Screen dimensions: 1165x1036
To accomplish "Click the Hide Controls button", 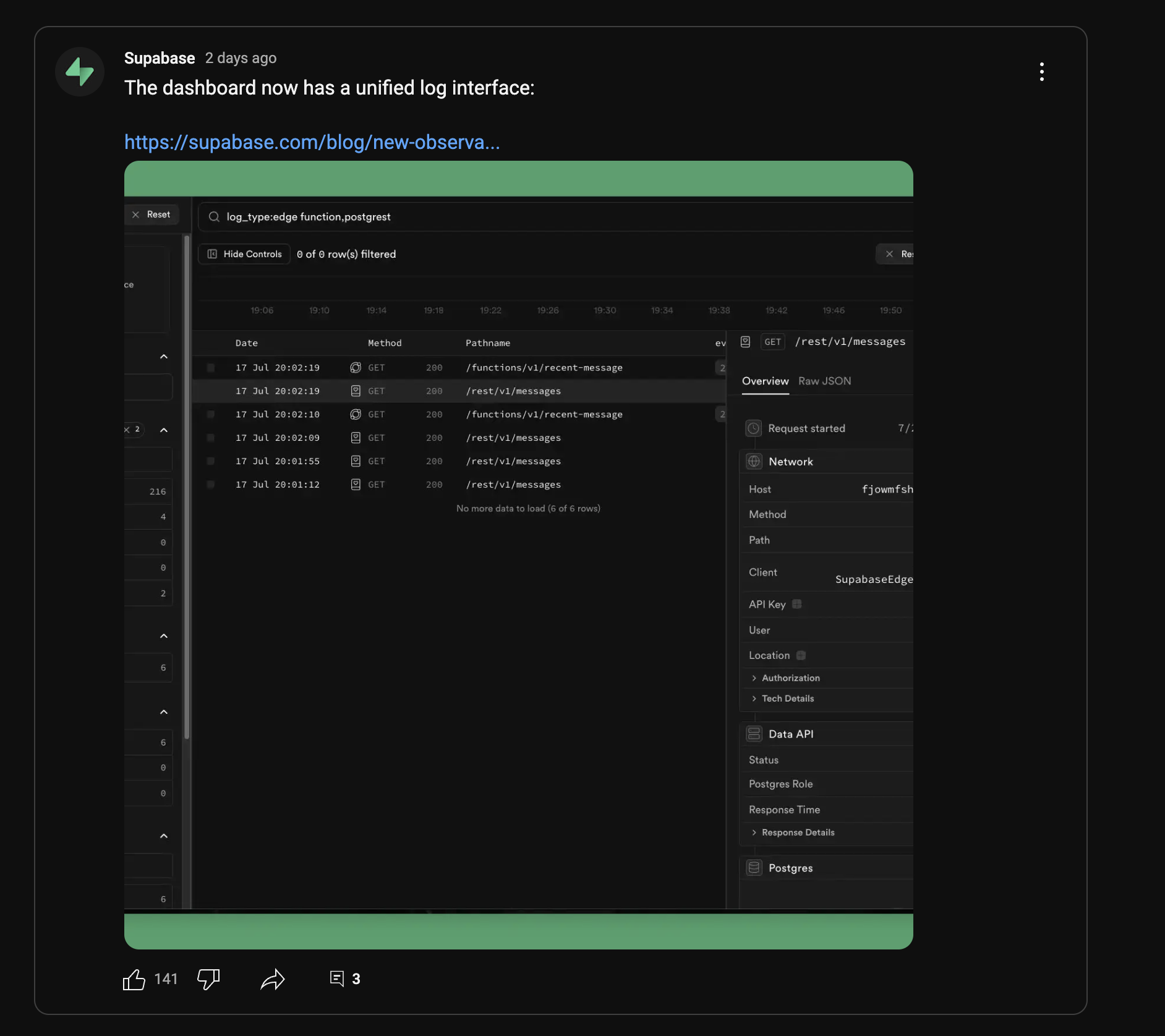I will (244, 254).
